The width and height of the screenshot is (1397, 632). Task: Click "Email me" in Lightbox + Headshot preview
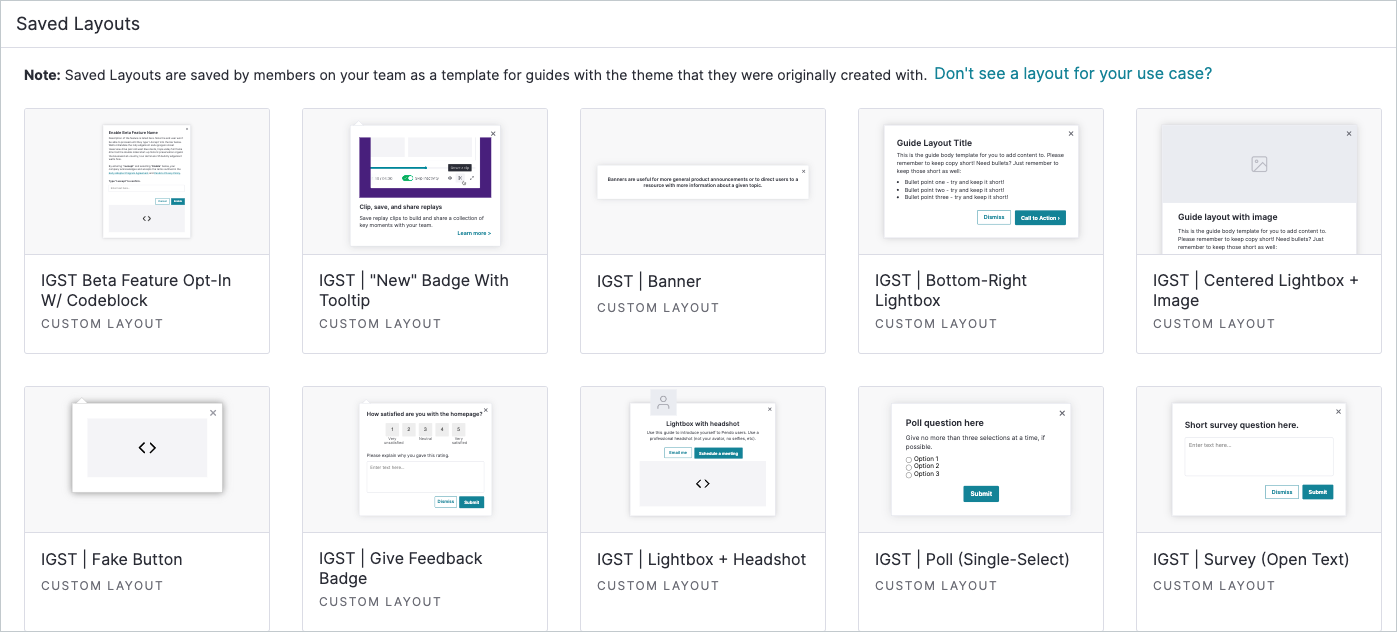click(x=678, y=453)
